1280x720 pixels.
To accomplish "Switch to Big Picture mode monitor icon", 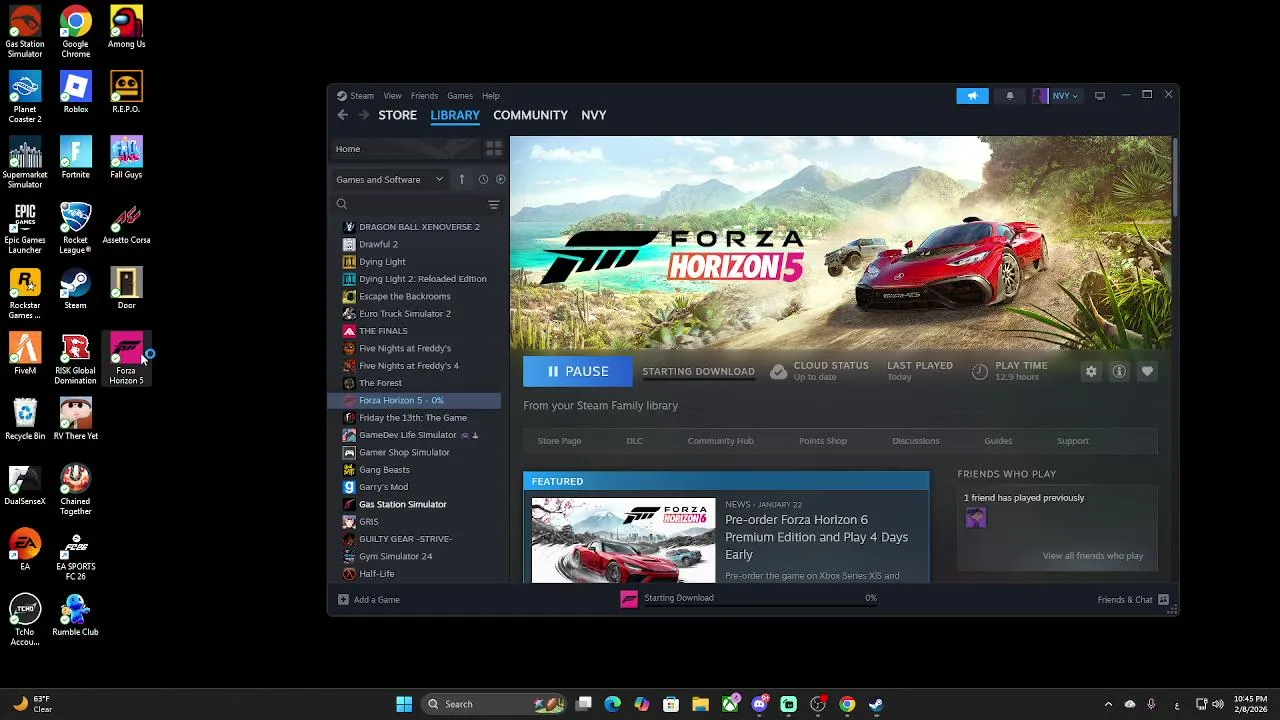I will tap(1100, 96).
